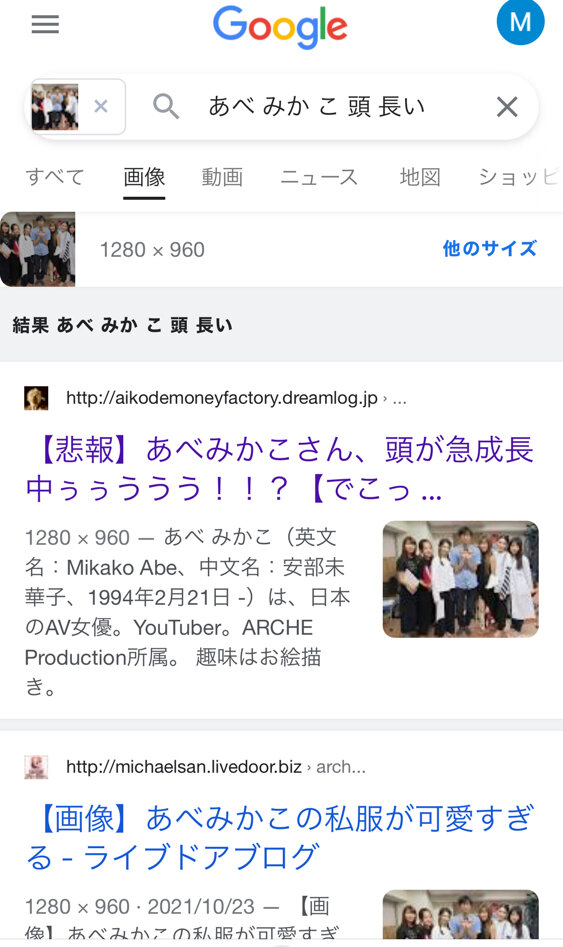The height and width of the screenshot is (947, 563).
Task: Open the ニュース tab
Action: pos(319,177)
